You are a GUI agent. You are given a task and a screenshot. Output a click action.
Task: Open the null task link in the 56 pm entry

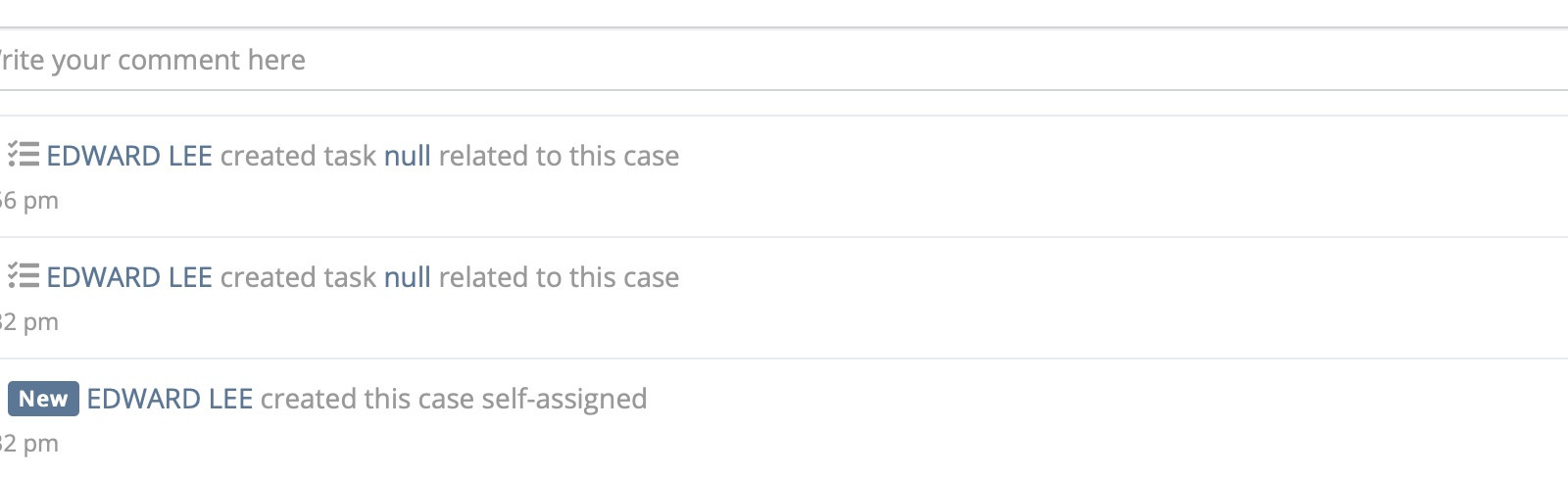[407, 156]
